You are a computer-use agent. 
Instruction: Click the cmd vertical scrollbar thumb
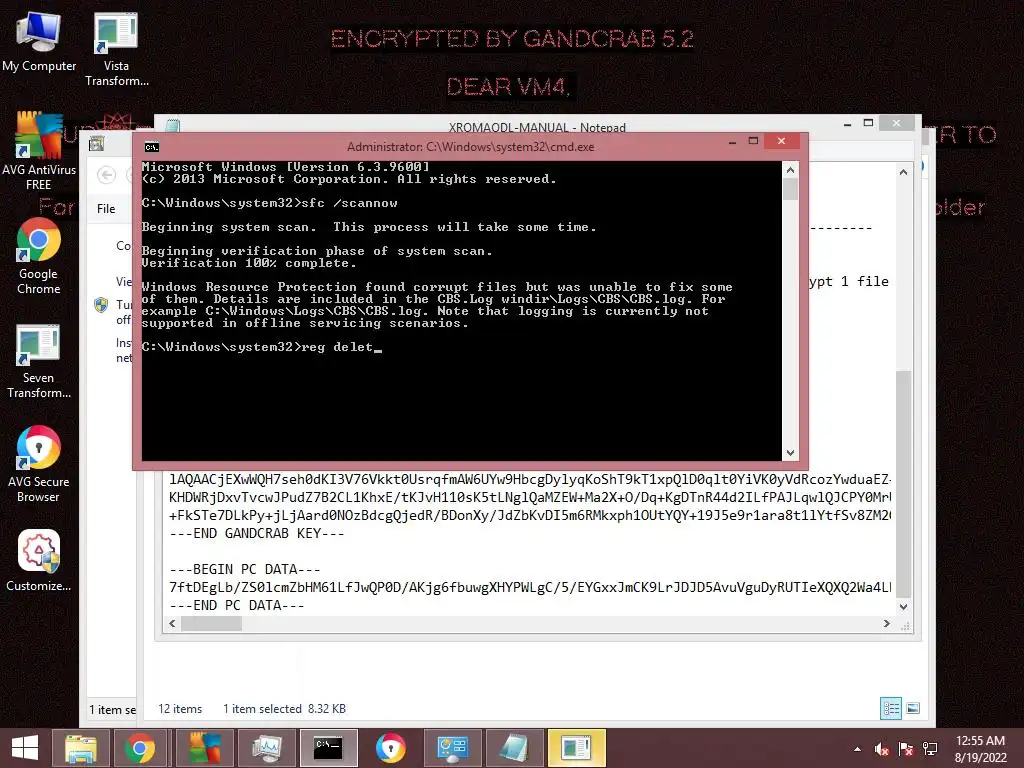[790, 189]
